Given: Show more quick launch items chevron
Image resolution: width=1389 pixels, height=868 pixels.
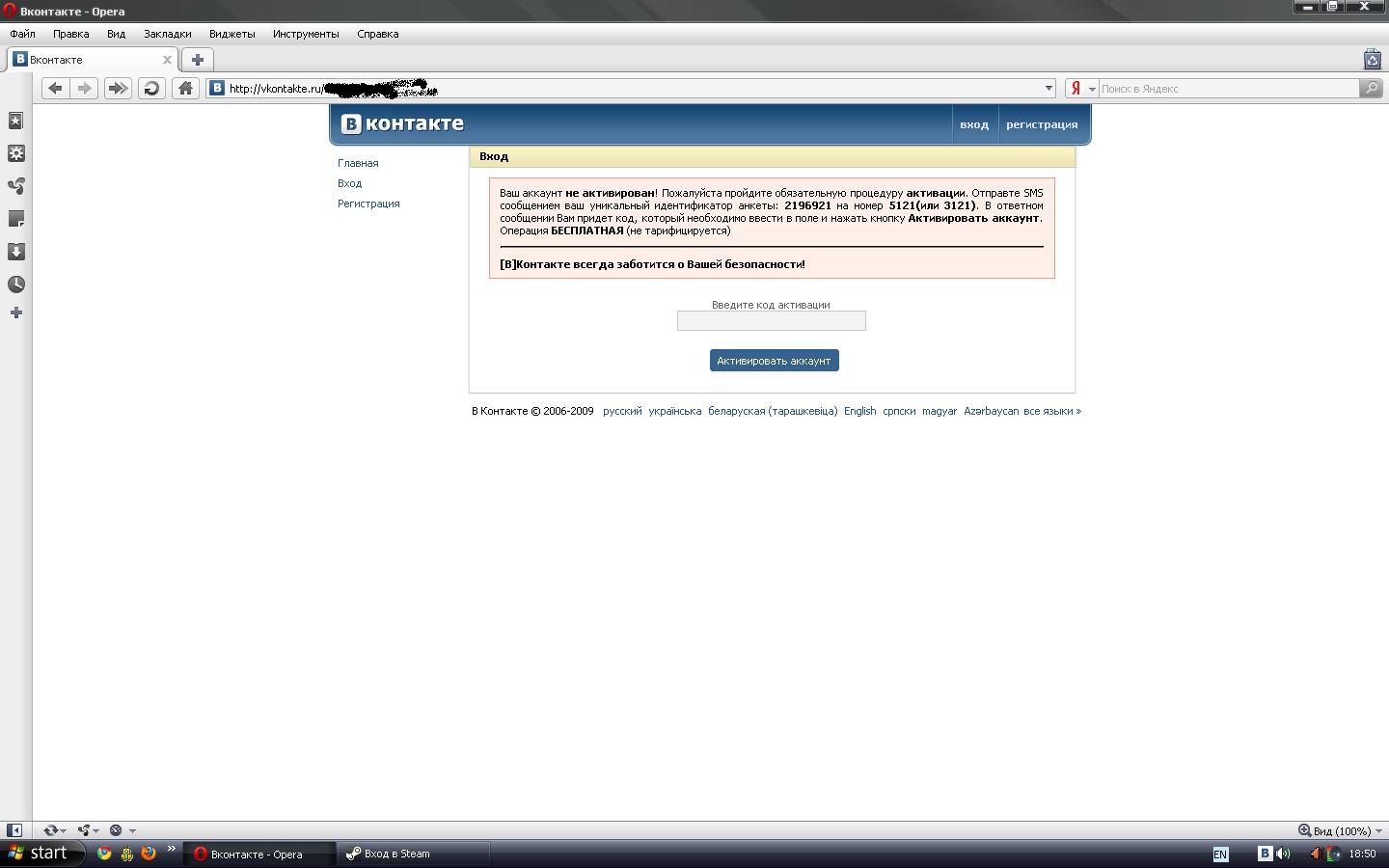Looking at the screenshot, I should pos(172,849).
